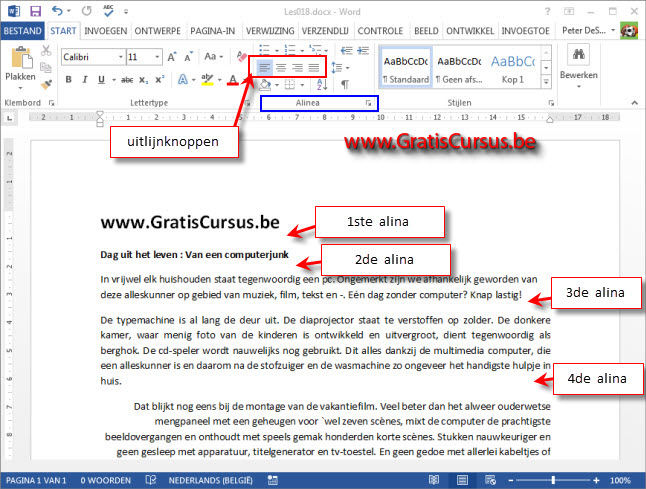Switch to Print Layout view
The height and width of the screenshot is (489, 646).
(462, 480)
